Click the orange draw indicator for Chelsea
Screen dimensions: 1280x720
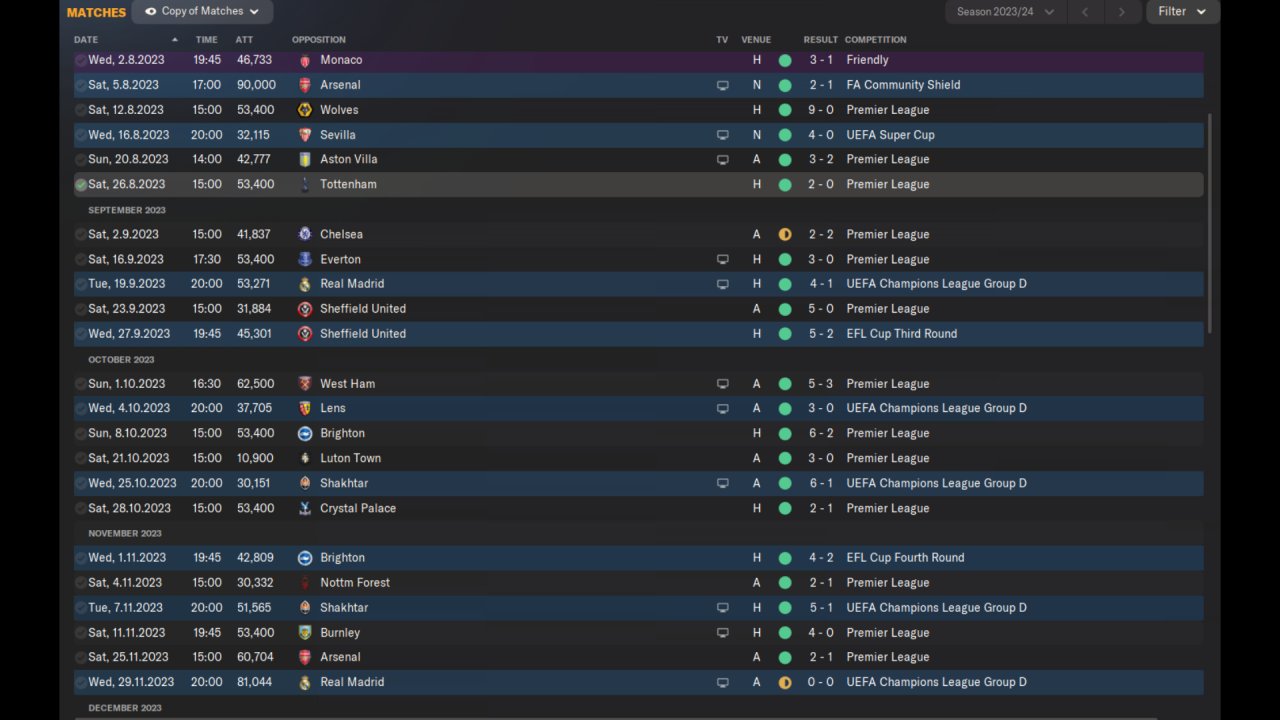click(785, 235)
